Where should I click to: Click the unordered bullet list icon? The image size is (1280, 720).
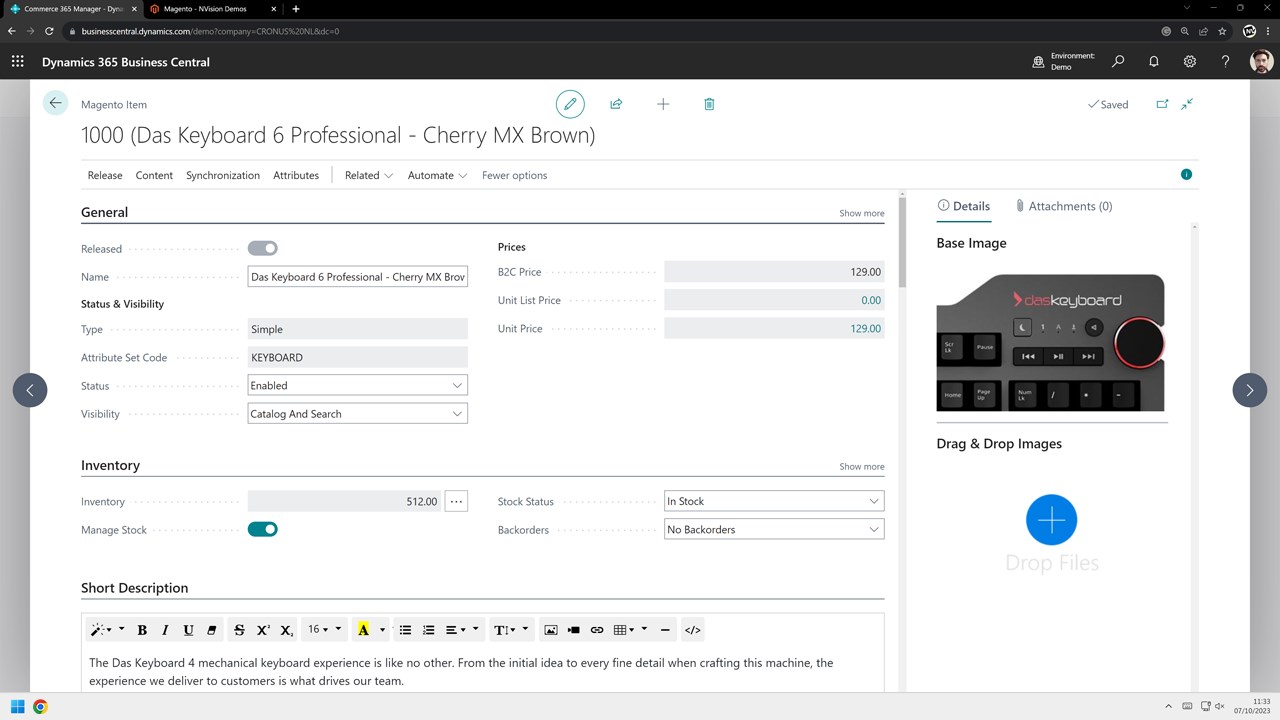coord(405,630)
